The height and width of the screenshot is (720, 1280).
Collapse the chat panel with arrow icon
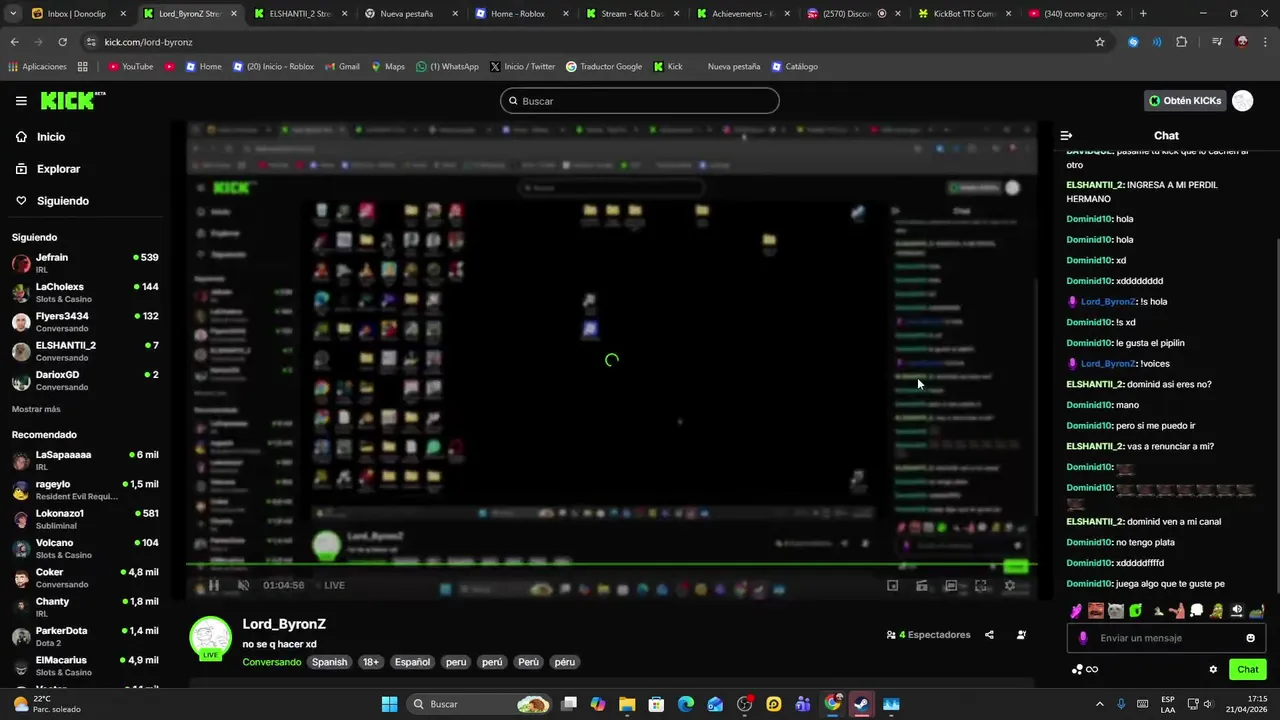click(1066, 135)
